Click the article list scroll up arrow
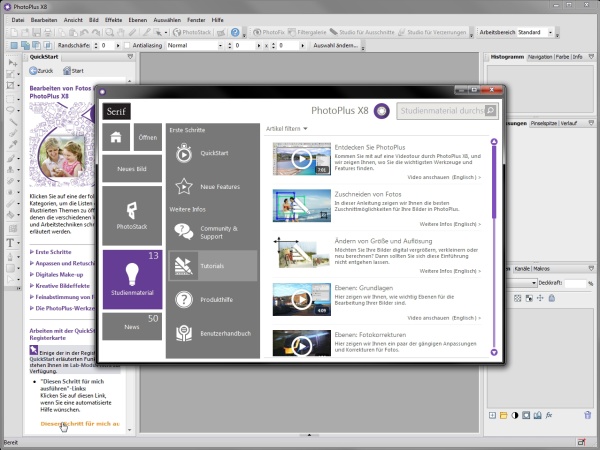The height and width of the screenshot is (450, 600). (x=494, y=142)
